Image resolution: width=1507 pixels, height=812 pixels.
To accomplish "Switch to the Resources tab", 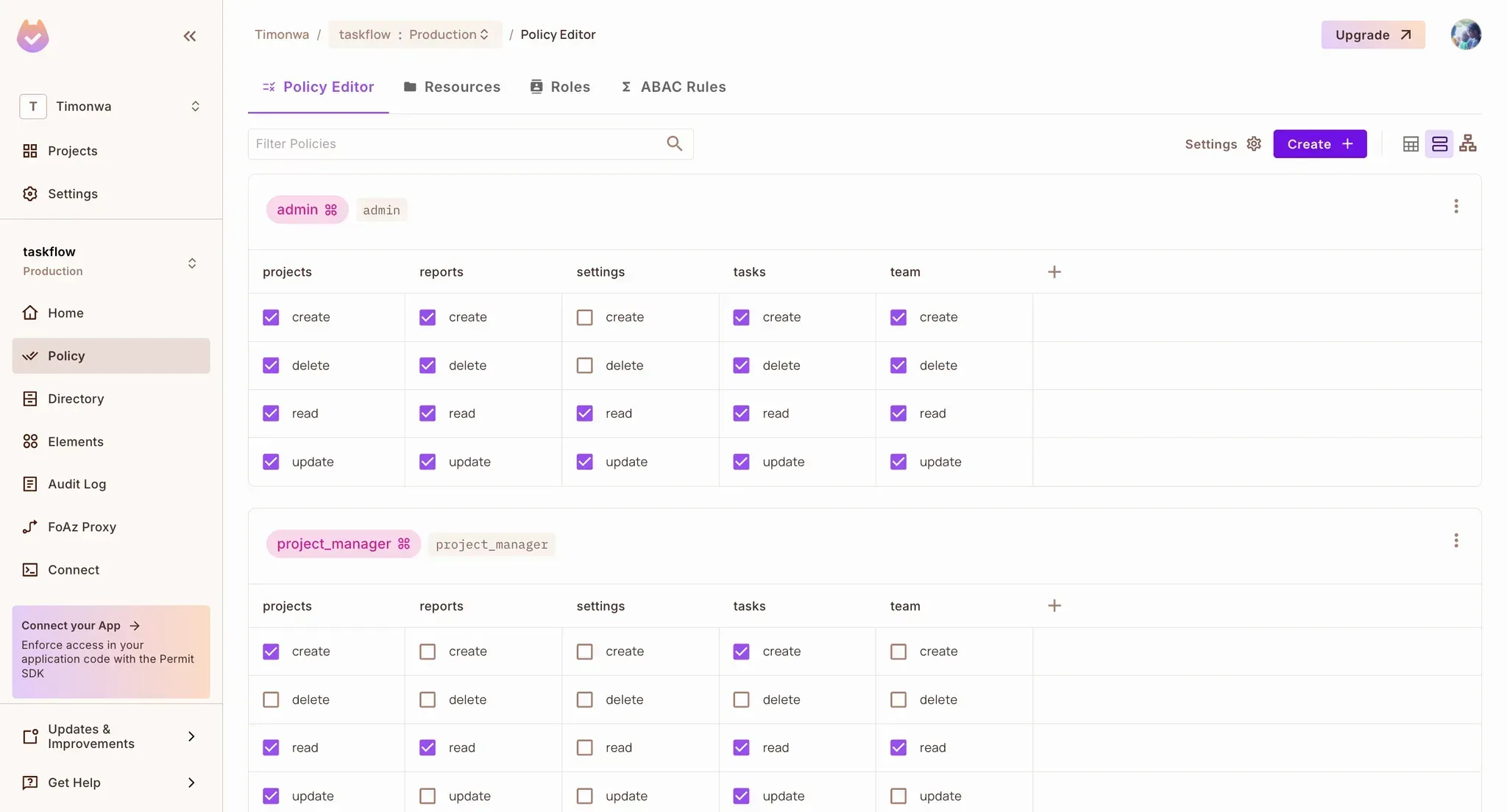I will pos(452,87).
